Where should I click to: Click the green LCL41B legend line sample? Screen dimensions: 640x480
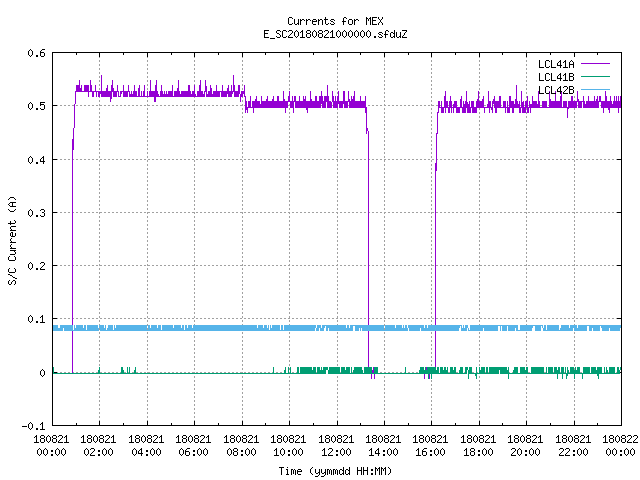point(595,76)
